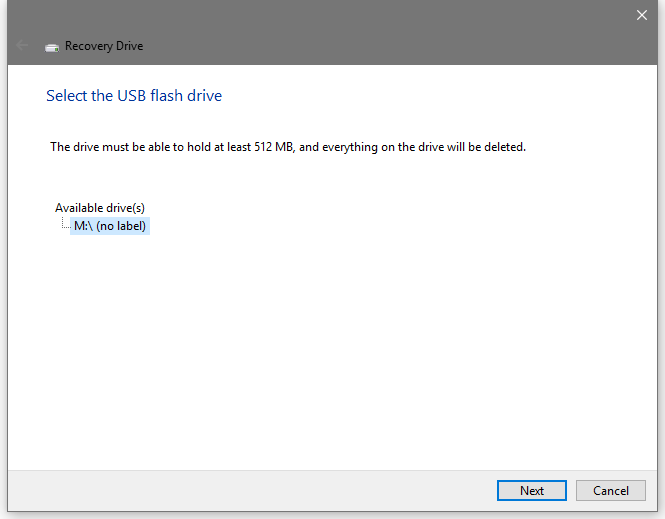Click the back arrow in title bar
The height and width of the screenshot is (519, 665).
(x=22, y=45)
